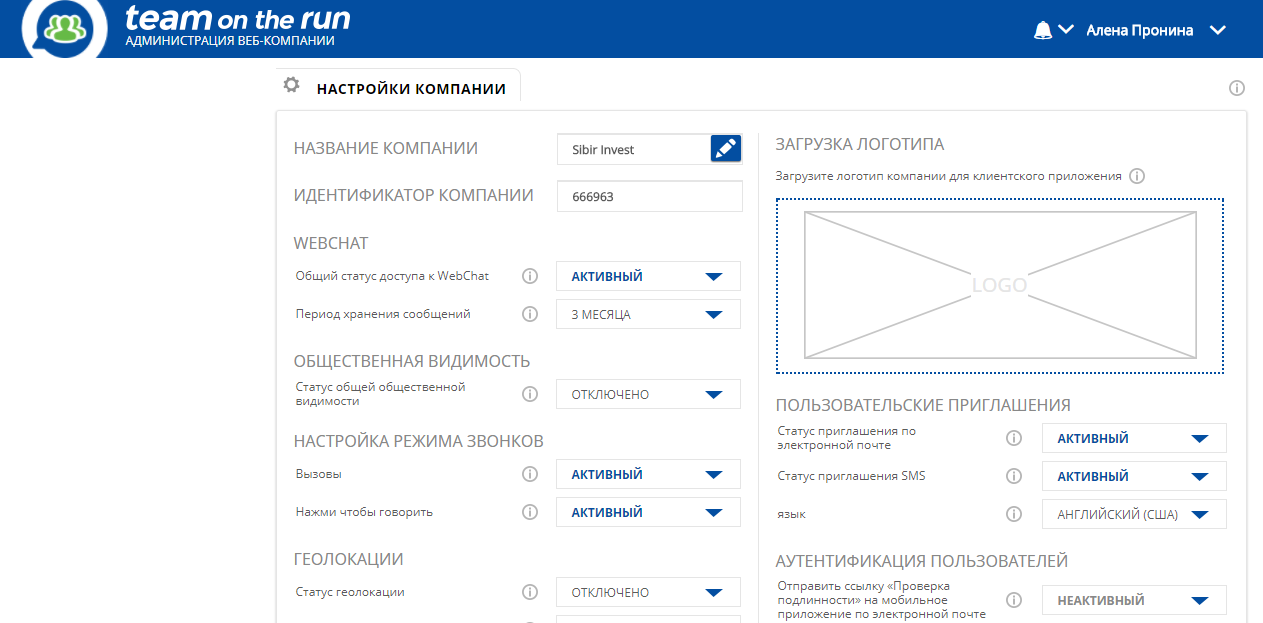Open the SMS invitation status dropdown
The image size is (1263, 623).
click(1134, 476)
